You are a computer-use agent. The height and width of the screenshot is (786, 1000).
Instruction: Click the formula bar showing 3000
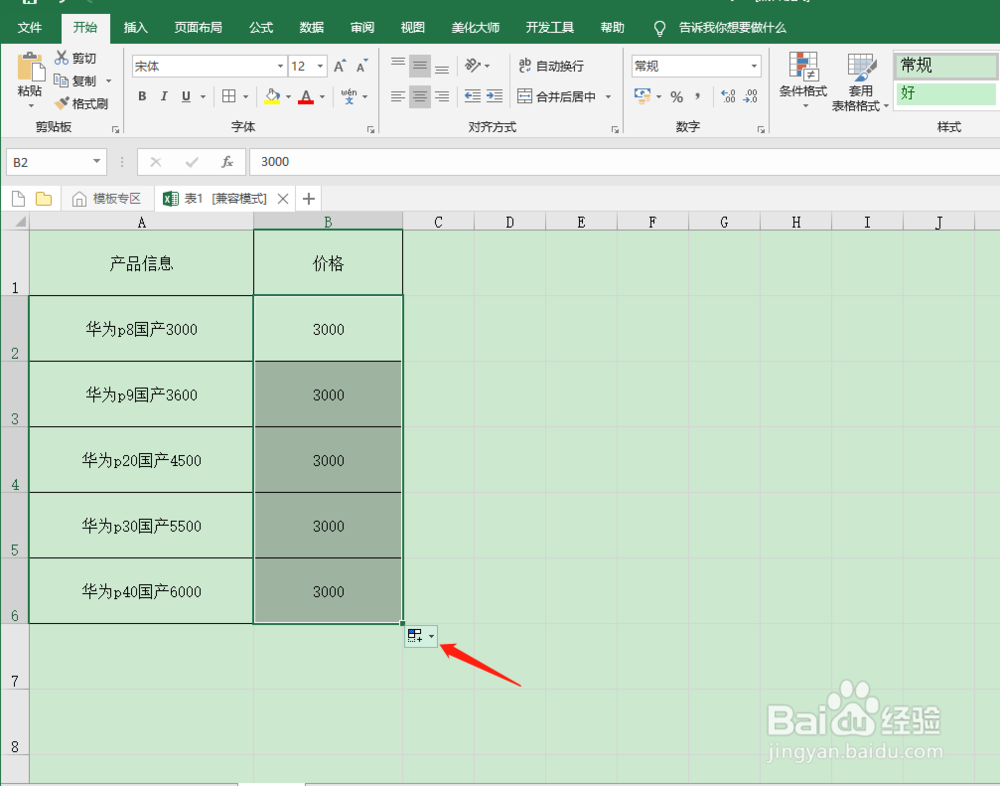(624, 161)
